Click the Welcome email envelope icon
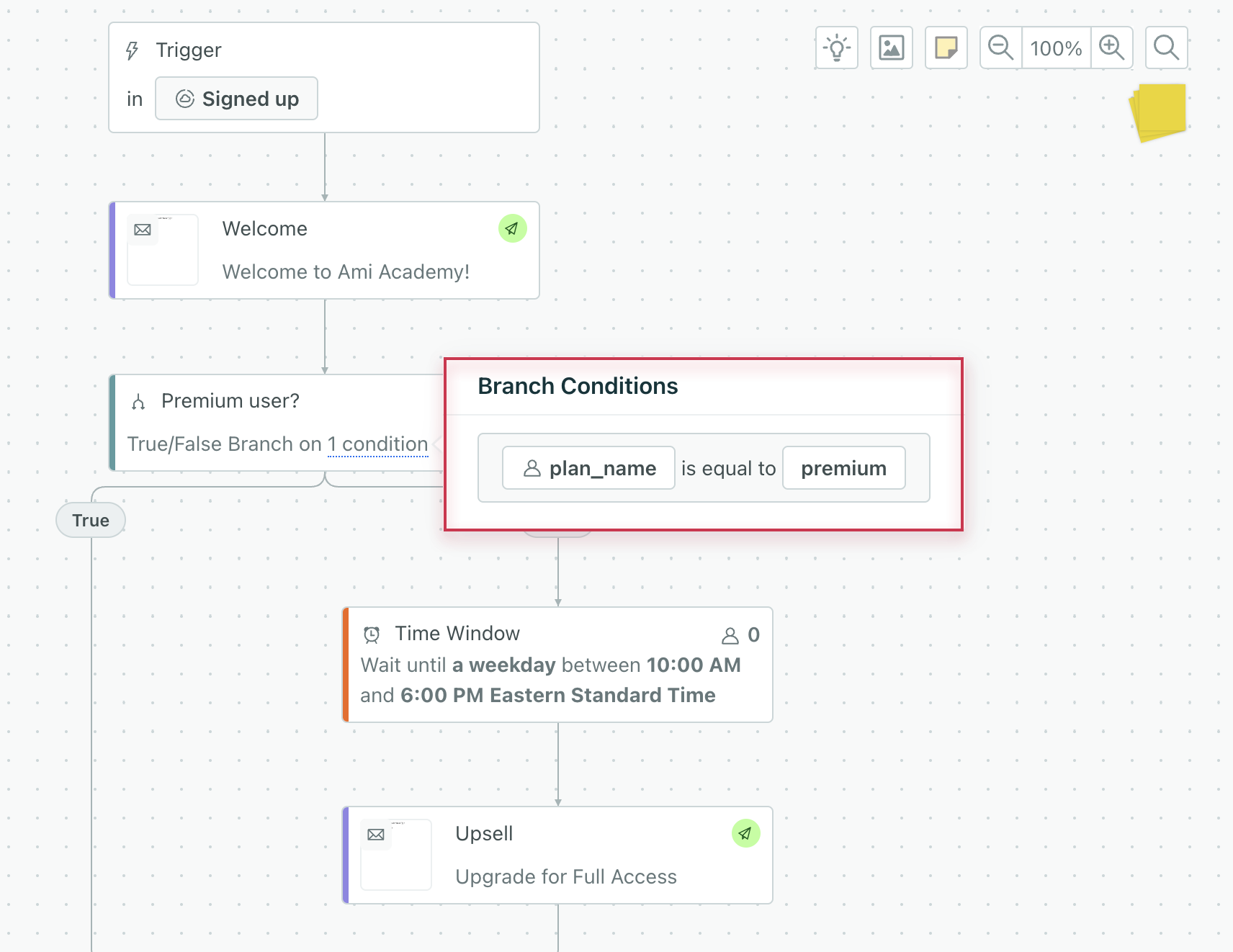Image resolution: width=1233 pixels, height=952 pixels. click(x=143, y=230)
